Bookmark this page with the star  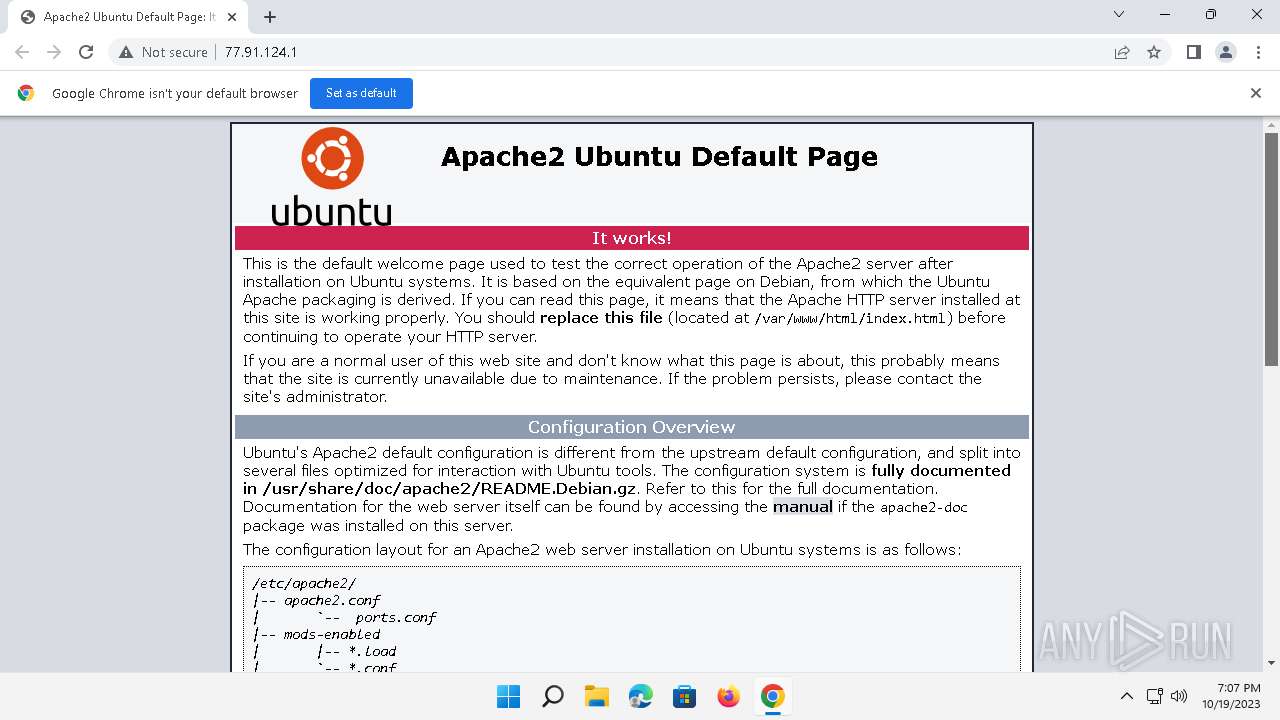pyautogui.click(x=1154, y=52)
